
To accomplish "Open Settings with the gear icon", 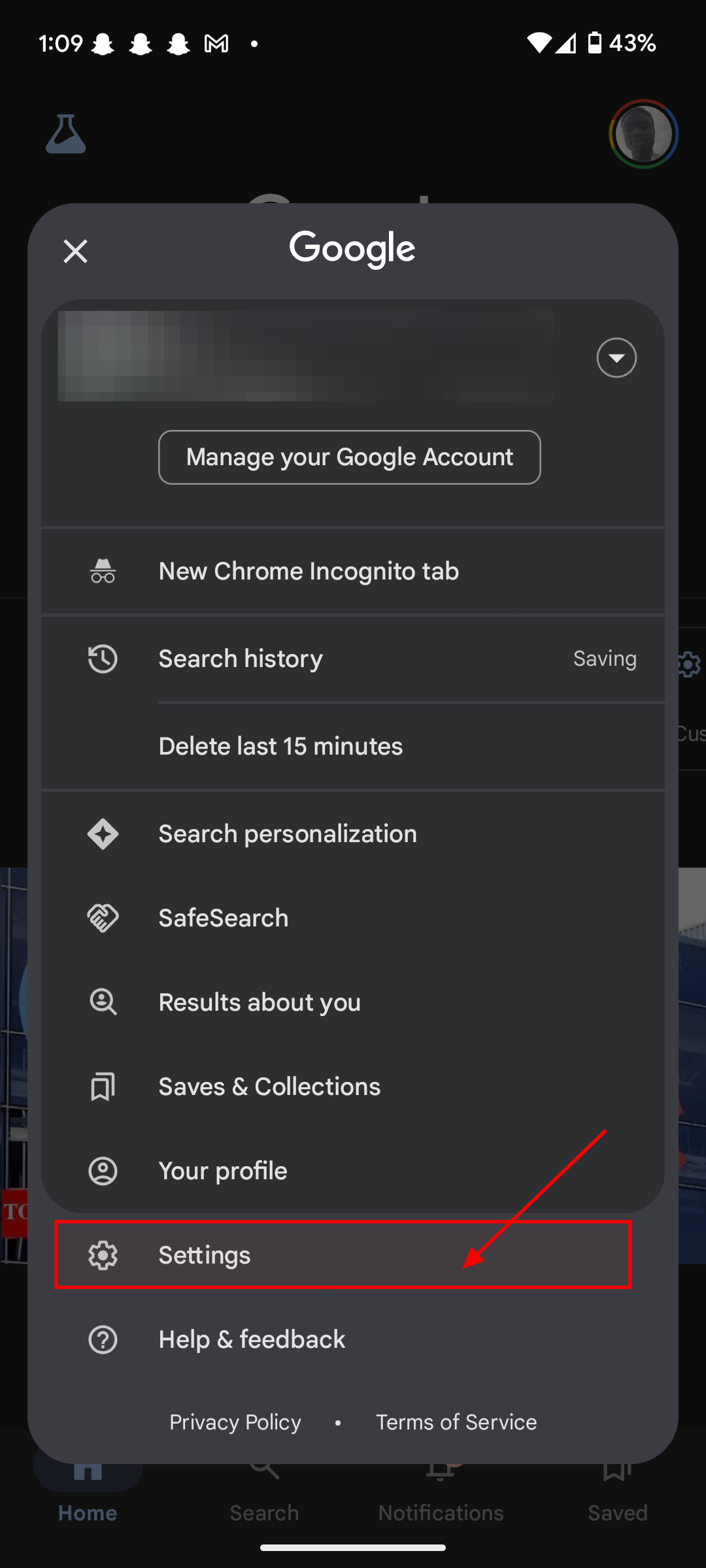I will click(103, 1255).
